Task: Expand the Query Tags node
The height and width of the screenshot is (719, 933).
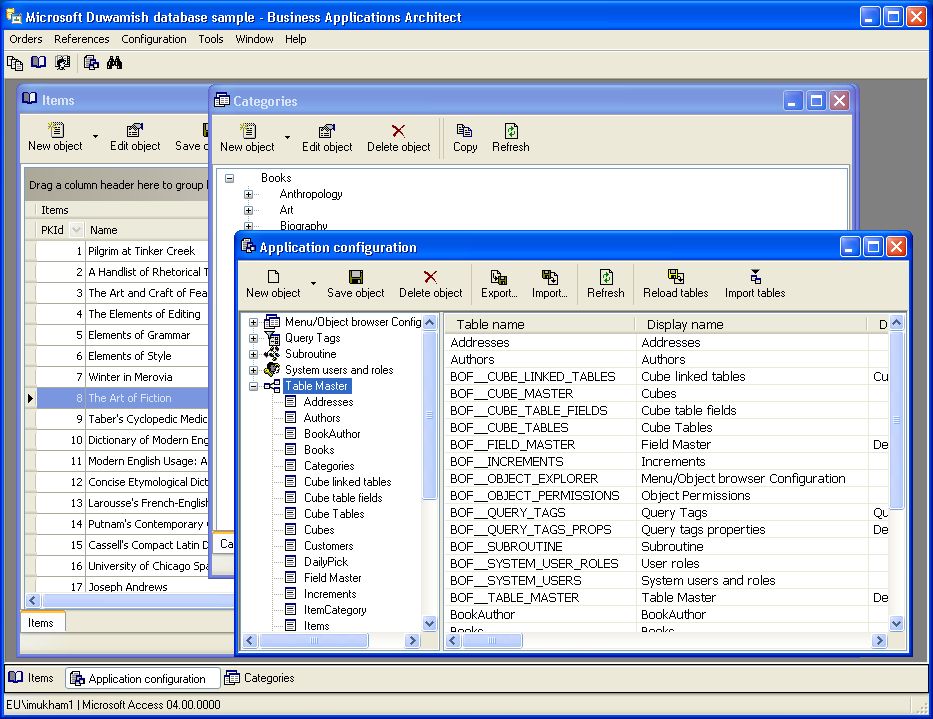Action: pyautogui.click(x=253, y=338)
